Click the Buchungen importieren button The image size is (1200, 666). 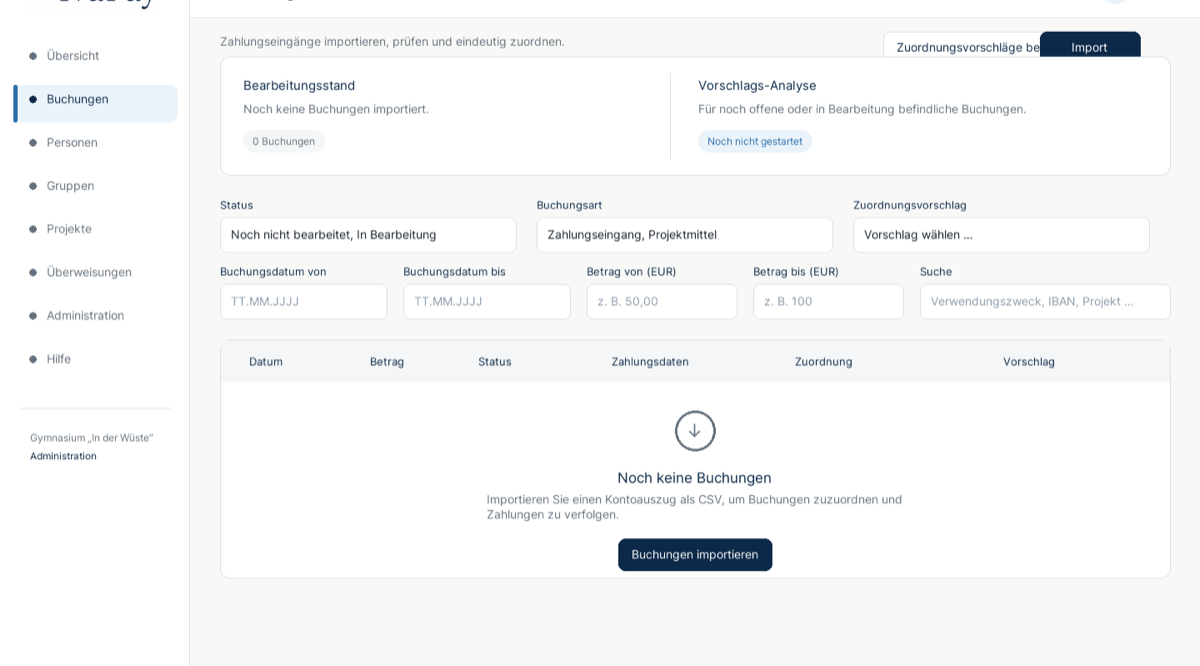pos(695,555)
